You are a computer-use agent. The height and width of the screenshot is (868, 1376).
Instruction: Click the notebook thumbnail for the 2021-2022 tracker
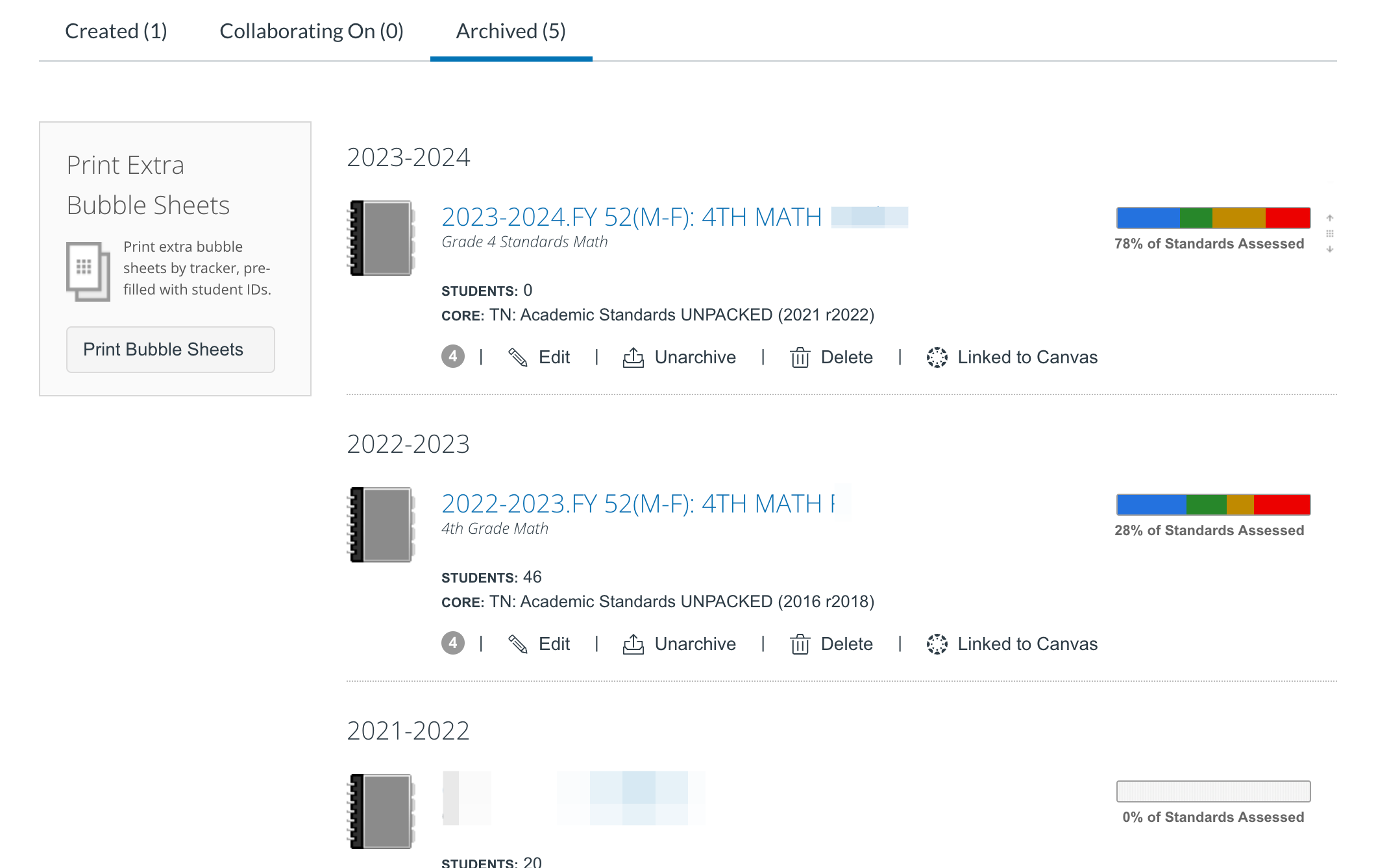point(382,812)
